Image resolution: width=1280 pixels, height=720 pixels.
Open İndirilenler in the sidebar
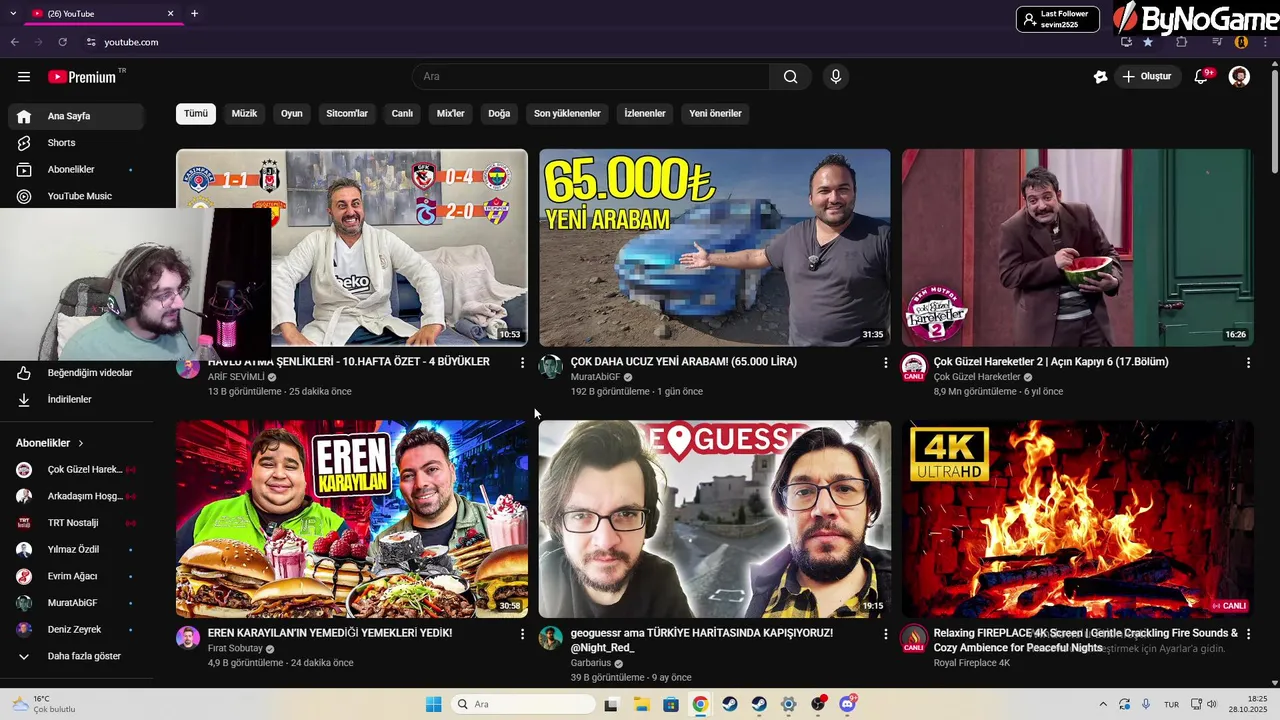[76, 400]
